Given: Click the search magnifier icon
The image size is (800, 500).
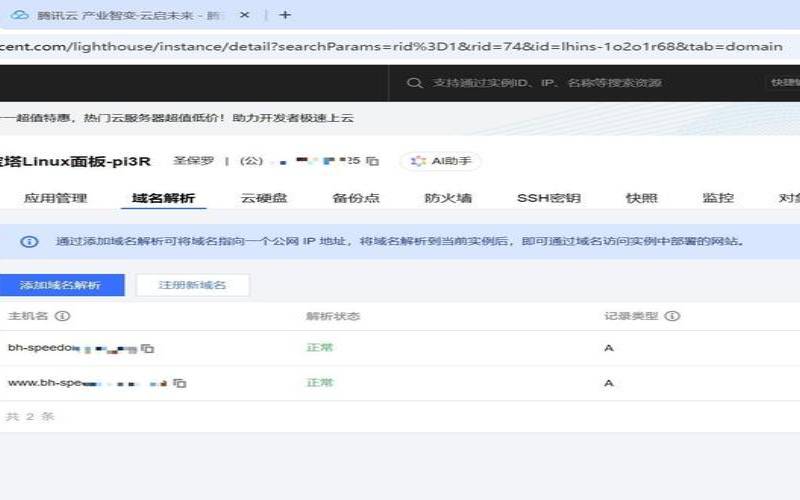Looking at the screenshot, I should pyautogui.click(x=415, y=83).
